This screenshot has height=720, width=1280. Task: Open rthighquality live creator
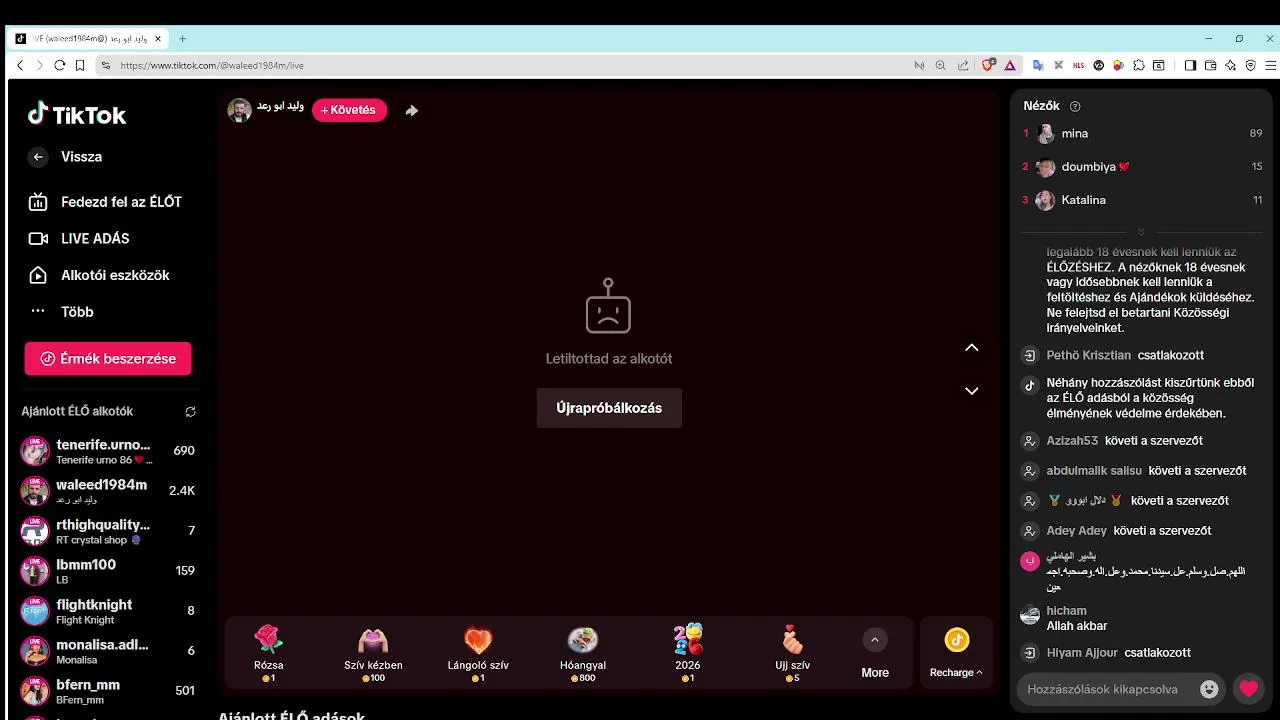pos(108,531)
